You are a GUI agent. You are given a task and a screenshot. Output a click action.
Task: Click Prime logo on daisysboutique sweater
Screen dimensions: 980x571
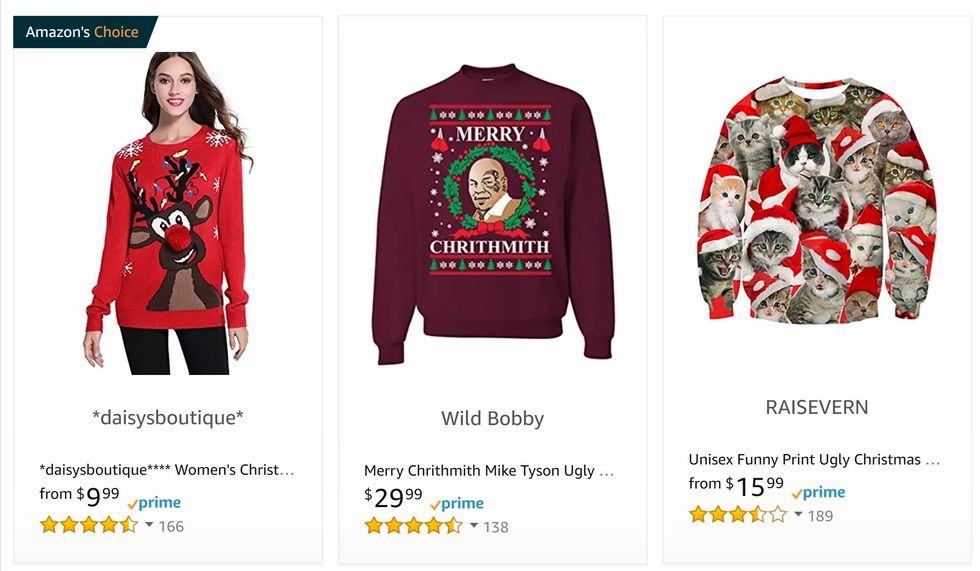coord(154,503)
